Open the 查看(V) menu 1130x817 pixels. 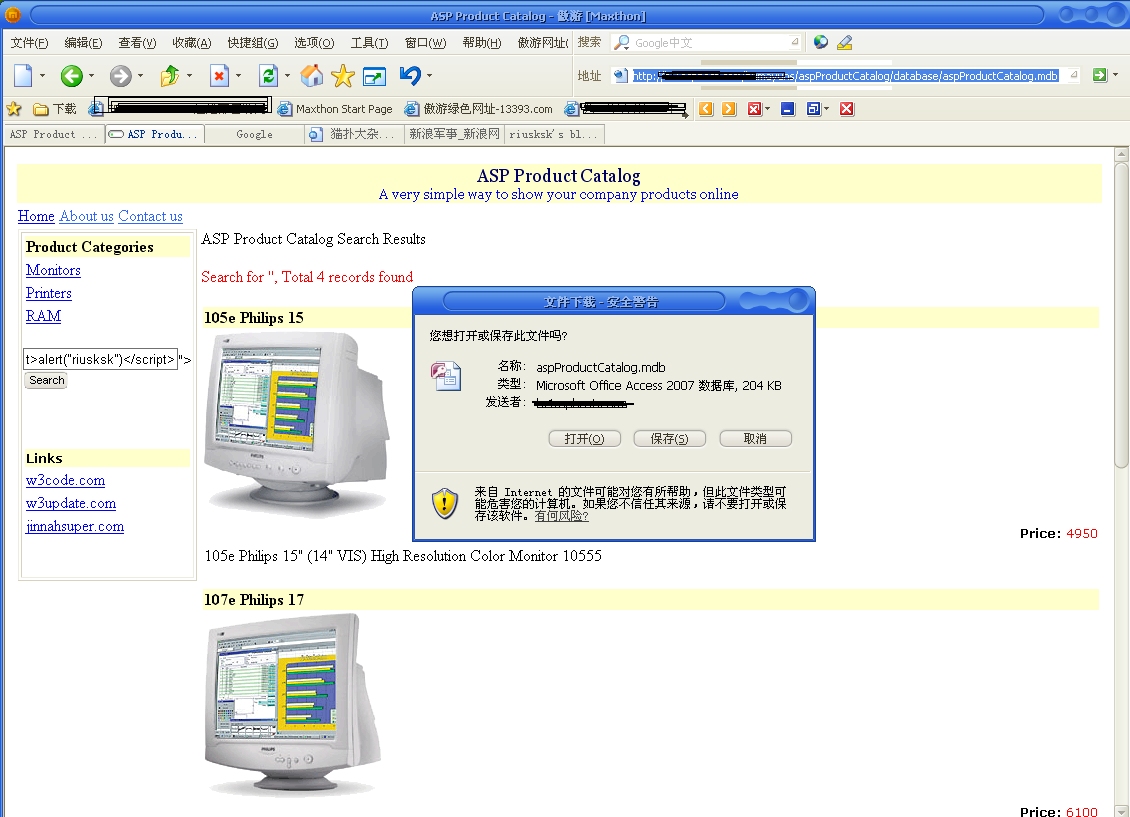(x=137, y=43)
